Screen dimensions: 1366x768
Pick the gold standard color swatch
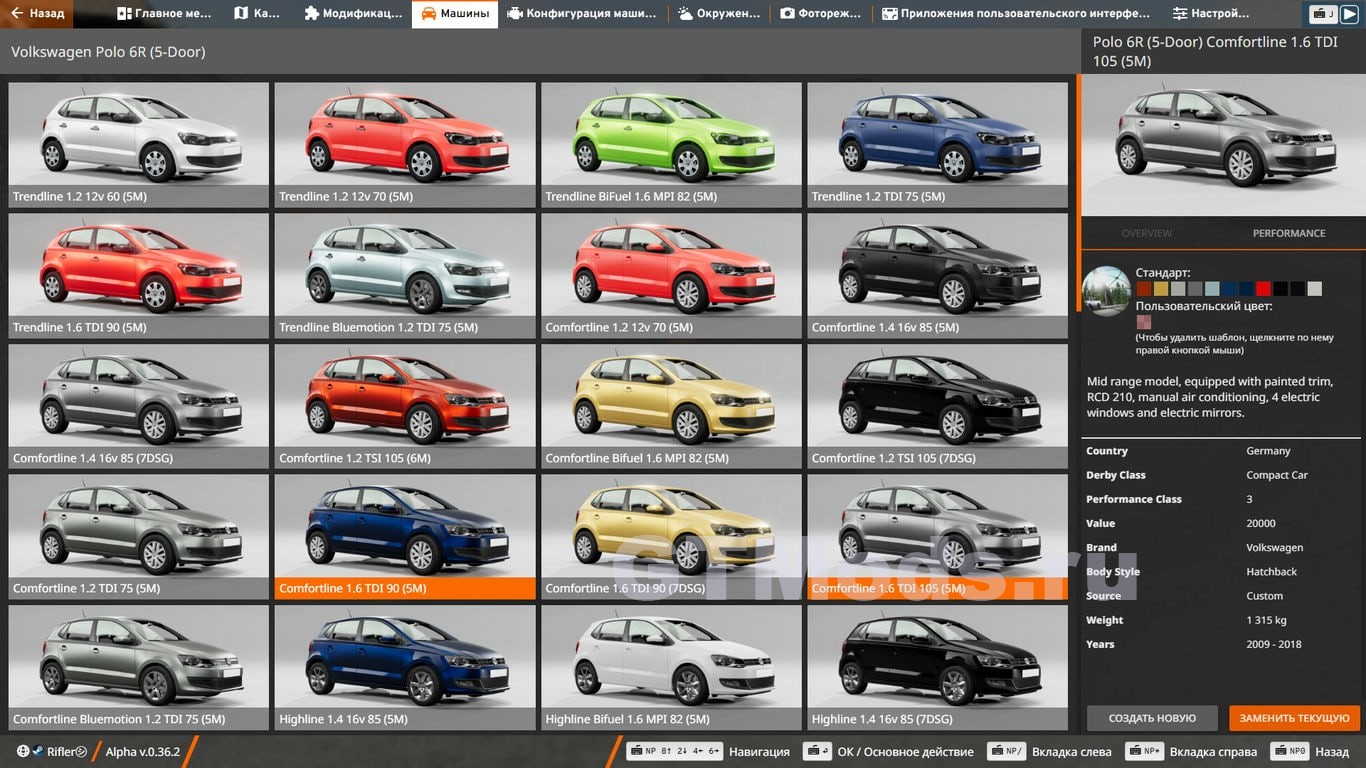tap(1160, 289)
